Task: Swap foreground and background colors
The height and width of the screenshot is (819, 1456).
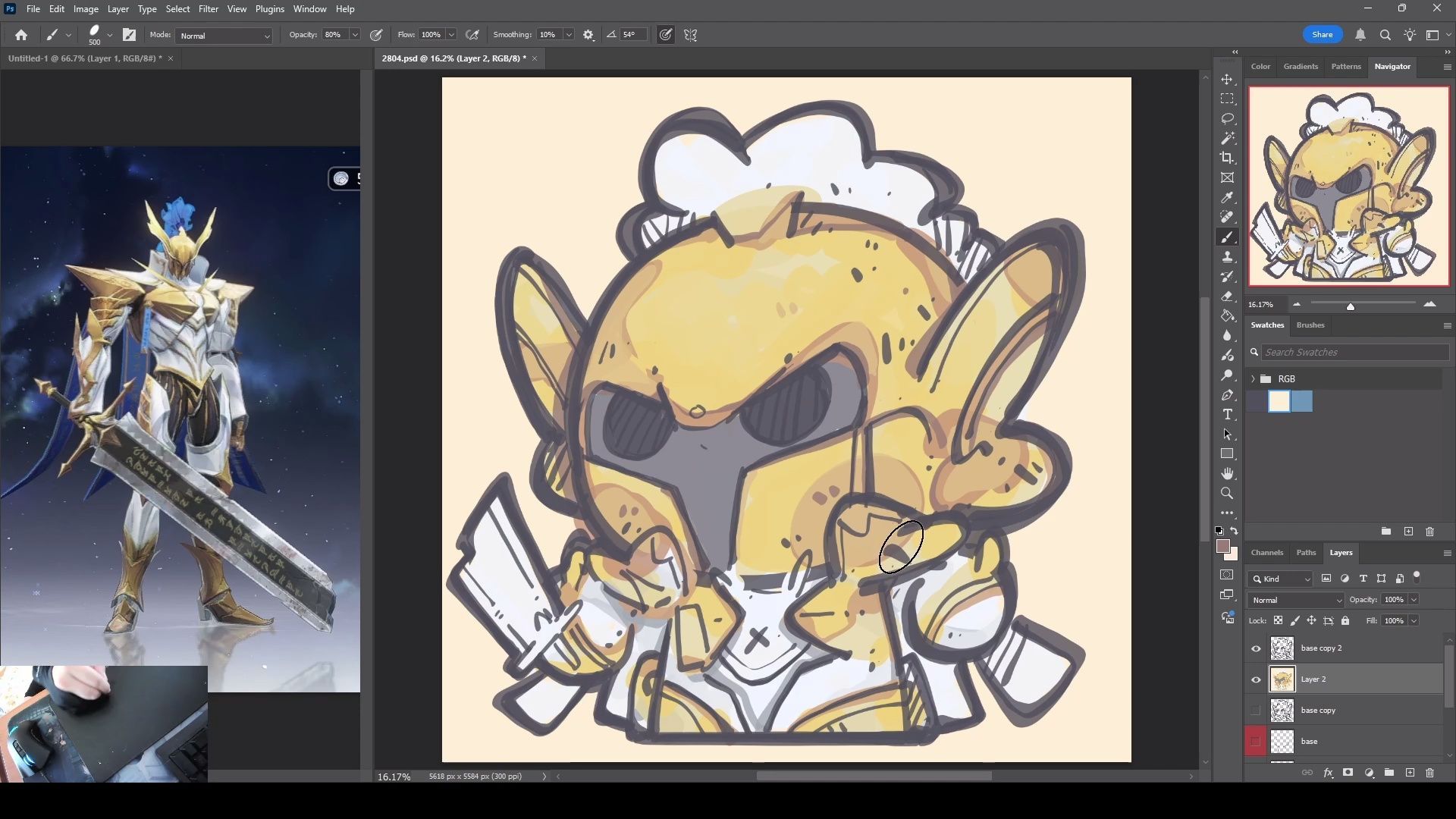Action: 1235,531
